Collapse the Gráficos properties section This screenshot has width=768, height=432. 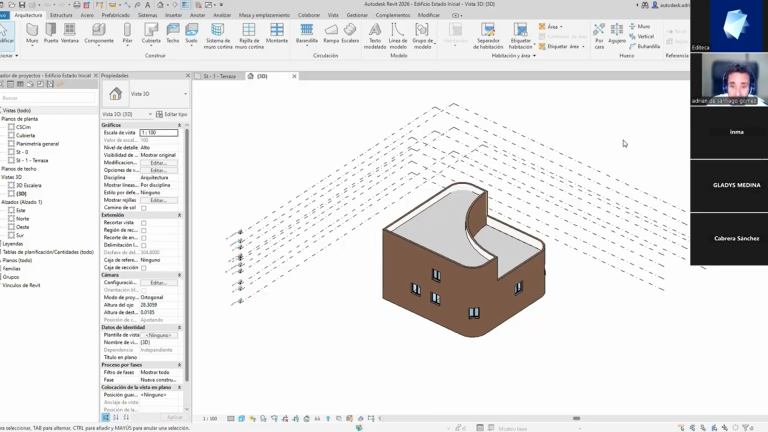point(179,125)
